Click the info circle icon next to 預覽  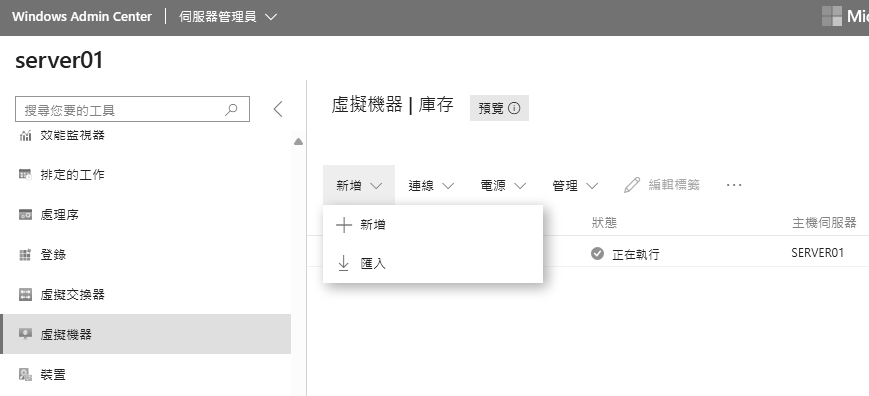point(514,108)
